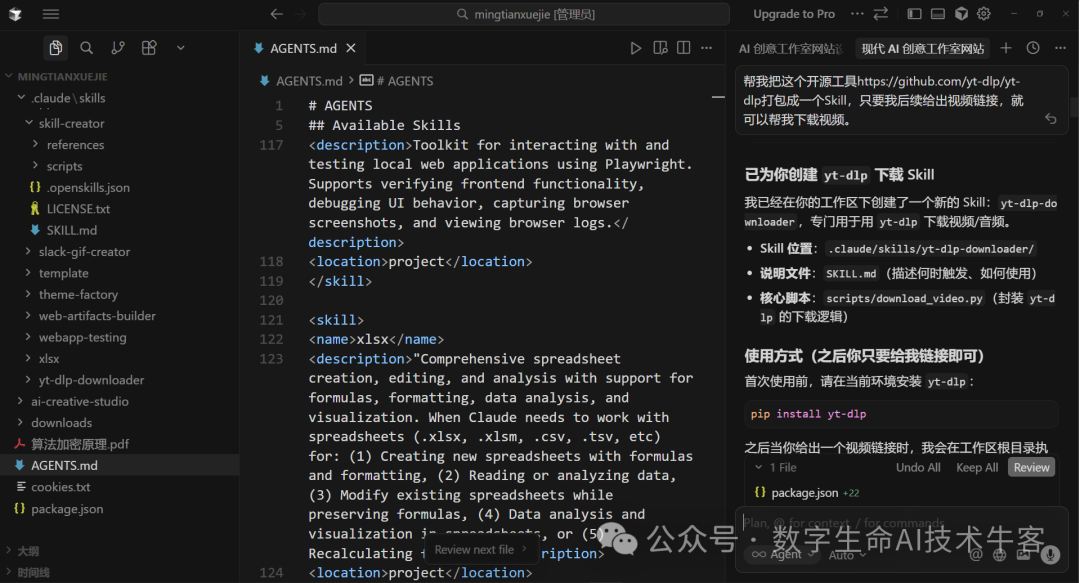Split the editor using the split icon
The image size is (1080, 583).
pos(683,47)
